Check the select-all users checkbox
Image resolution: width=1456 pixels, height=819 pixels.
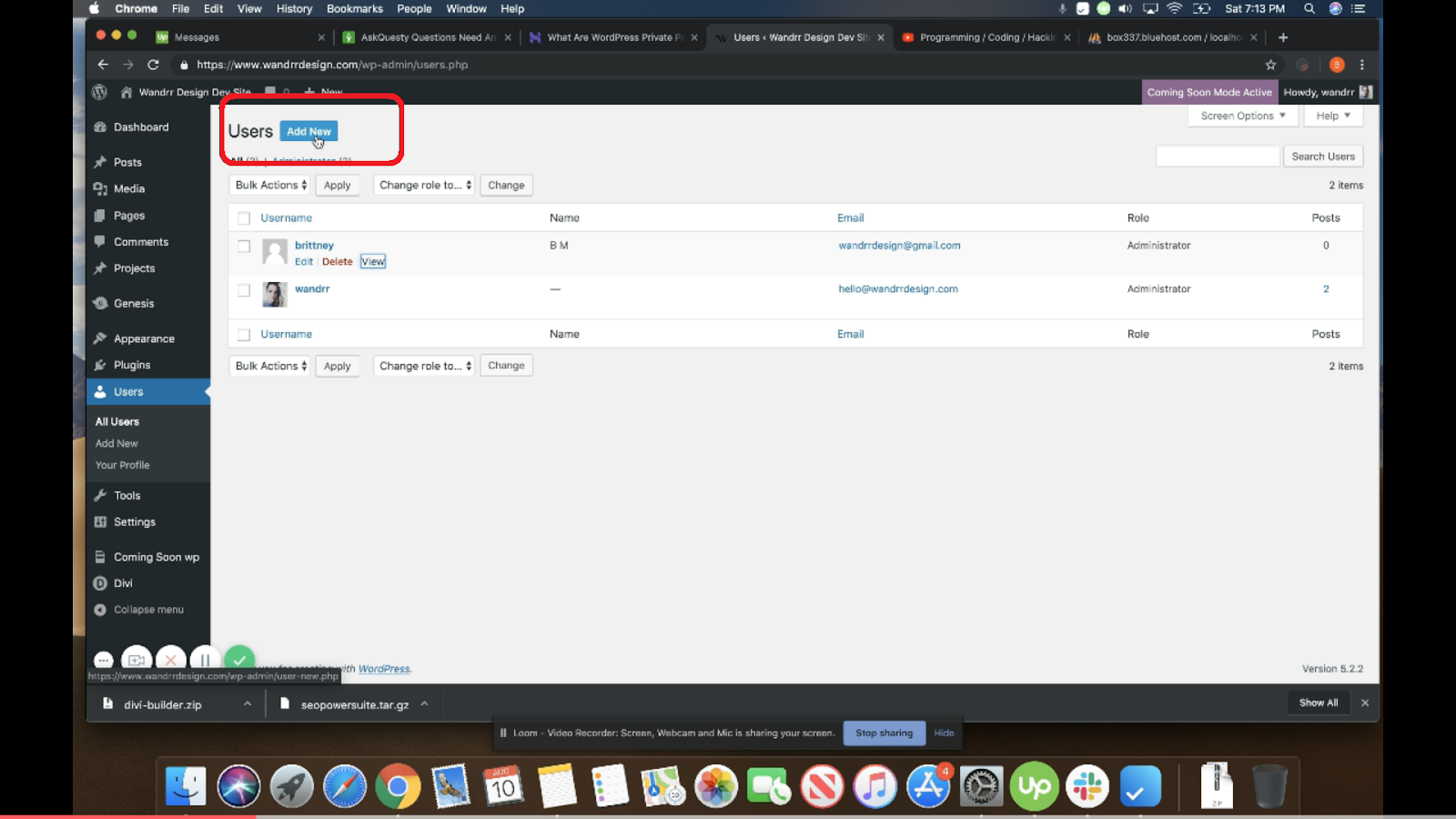(x=243, y=217)
